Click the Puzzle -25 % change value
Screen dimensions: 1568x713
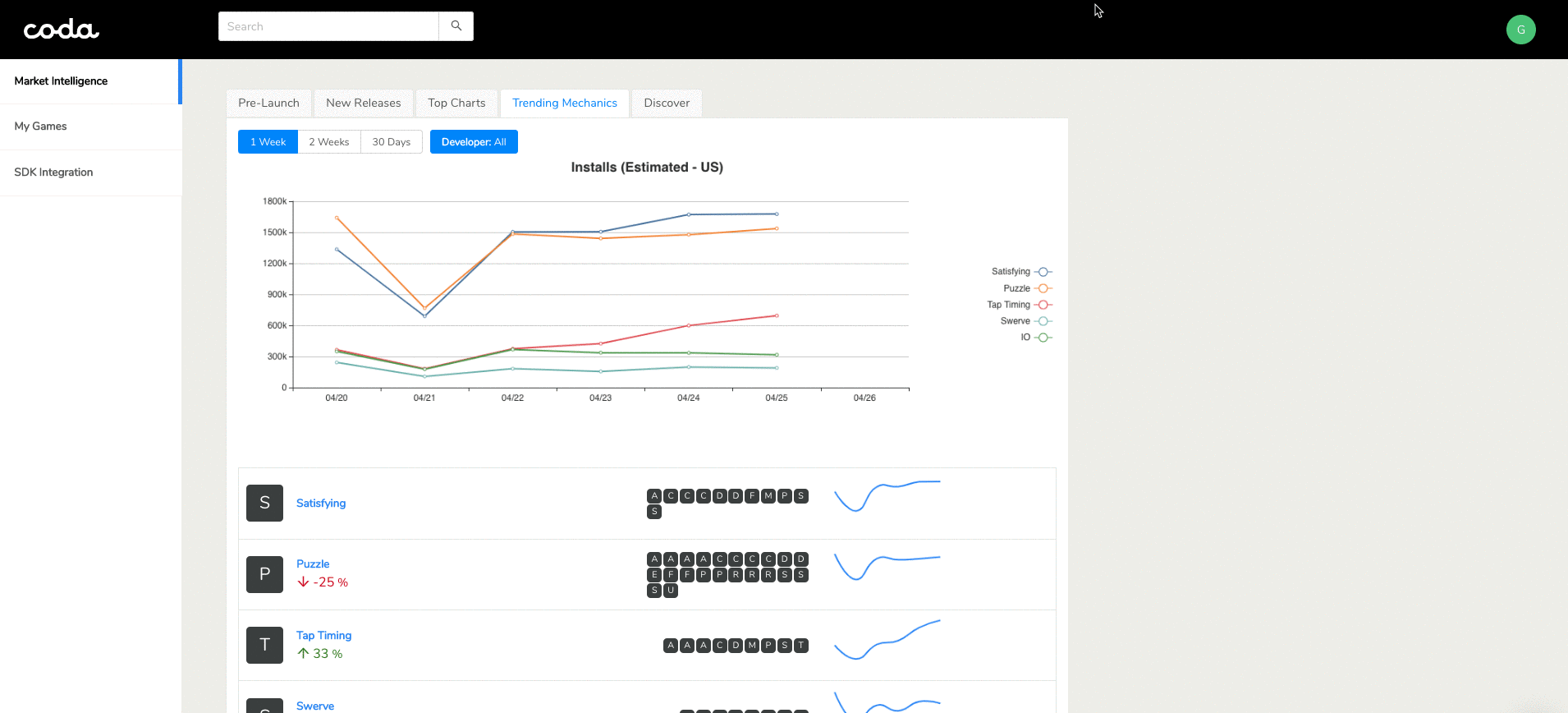(x=330, y=582)
